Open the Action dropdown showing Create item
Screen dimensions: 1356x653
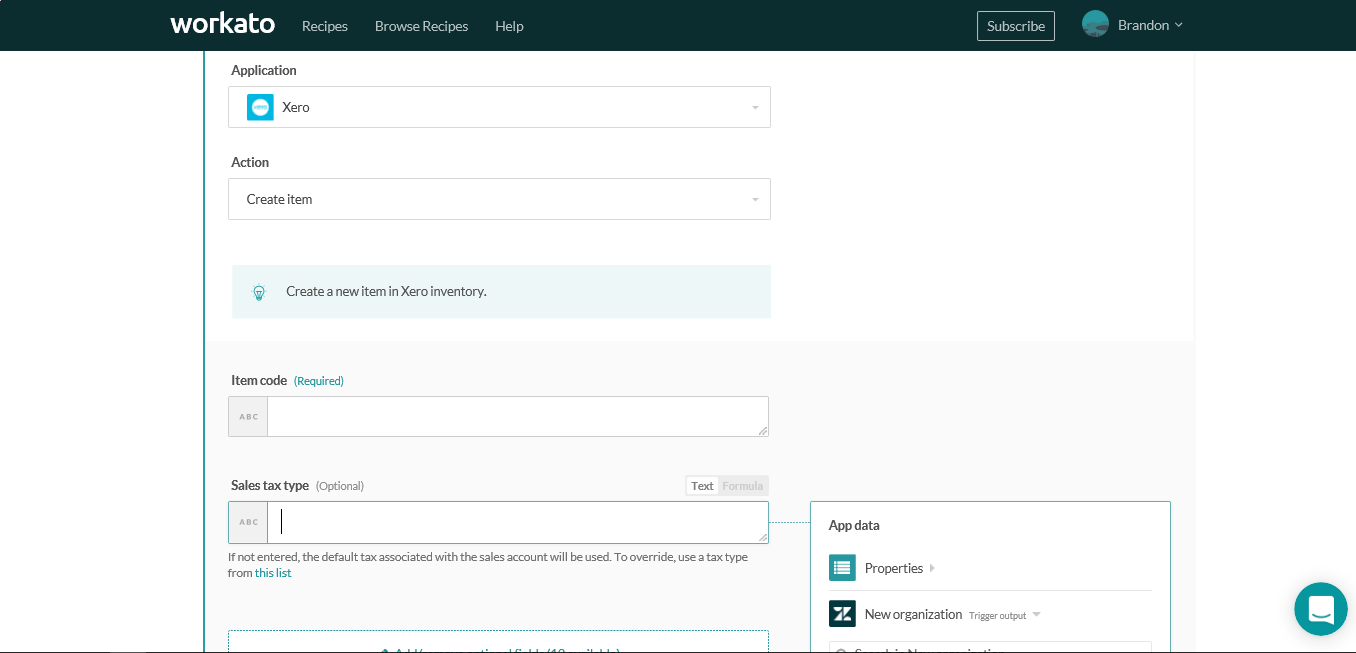499,199
